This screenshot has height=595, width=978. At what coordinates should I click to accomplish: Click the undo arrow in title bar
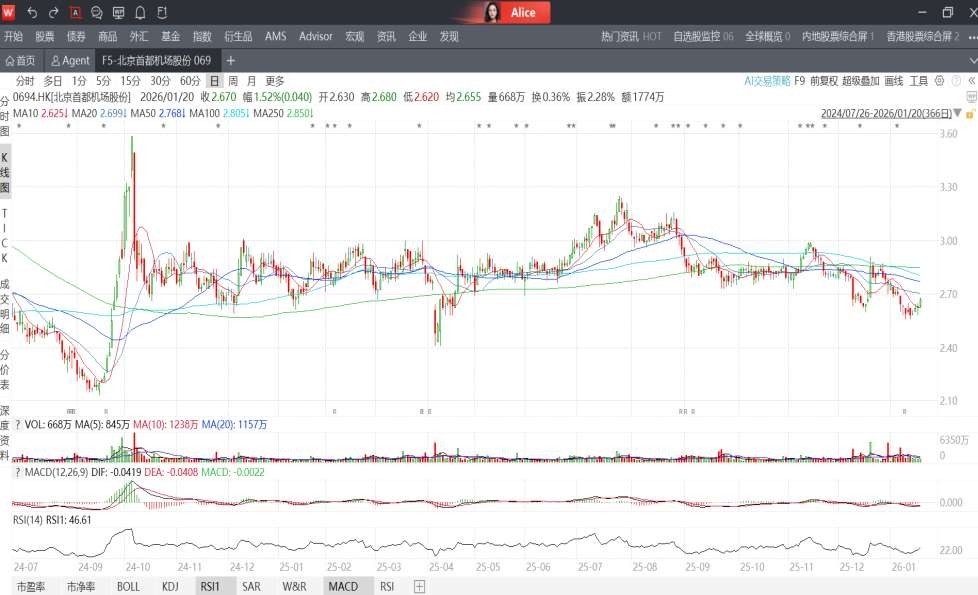click(32, 13)
